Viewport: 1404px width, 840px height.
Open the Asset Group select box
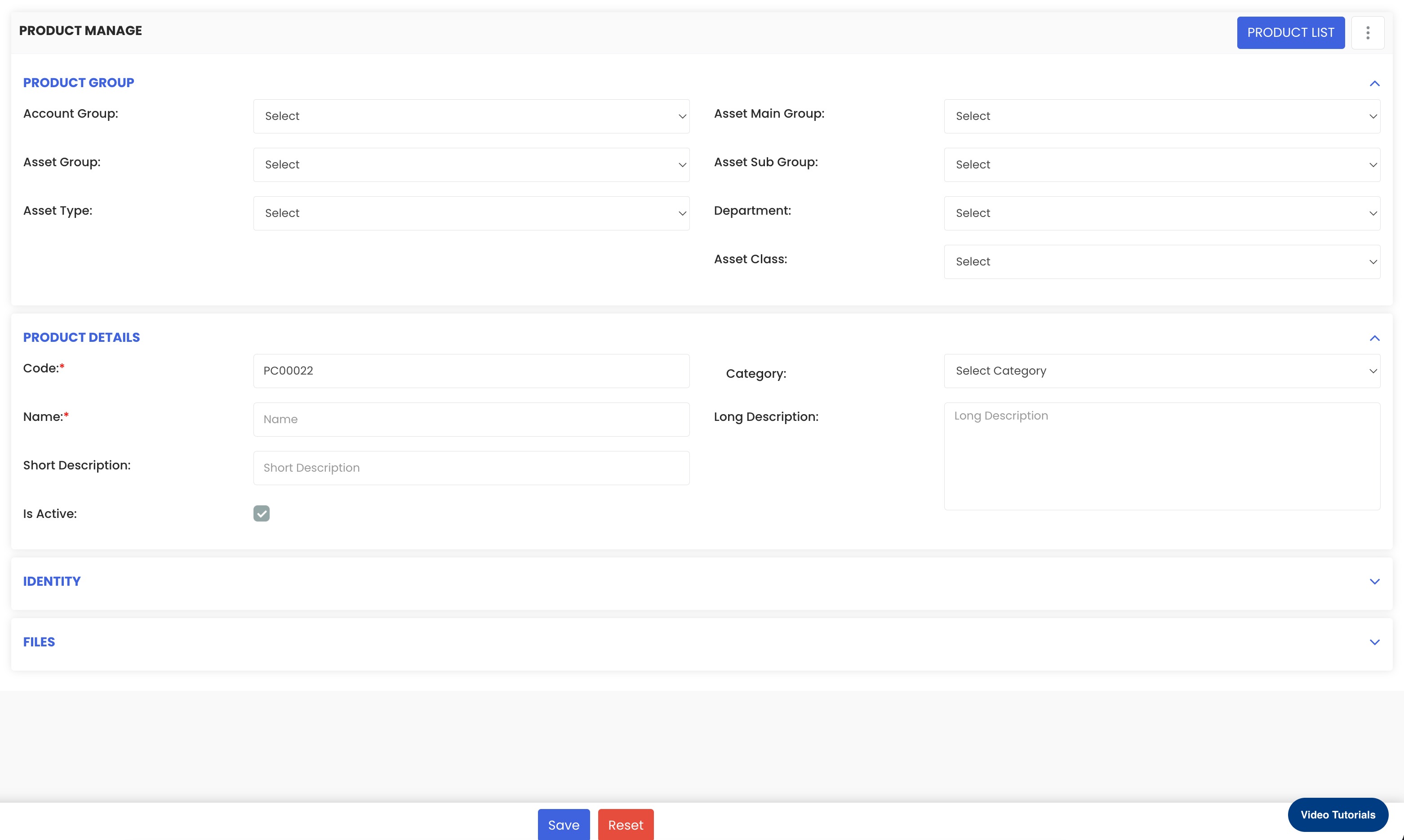(x=471, y=165)
